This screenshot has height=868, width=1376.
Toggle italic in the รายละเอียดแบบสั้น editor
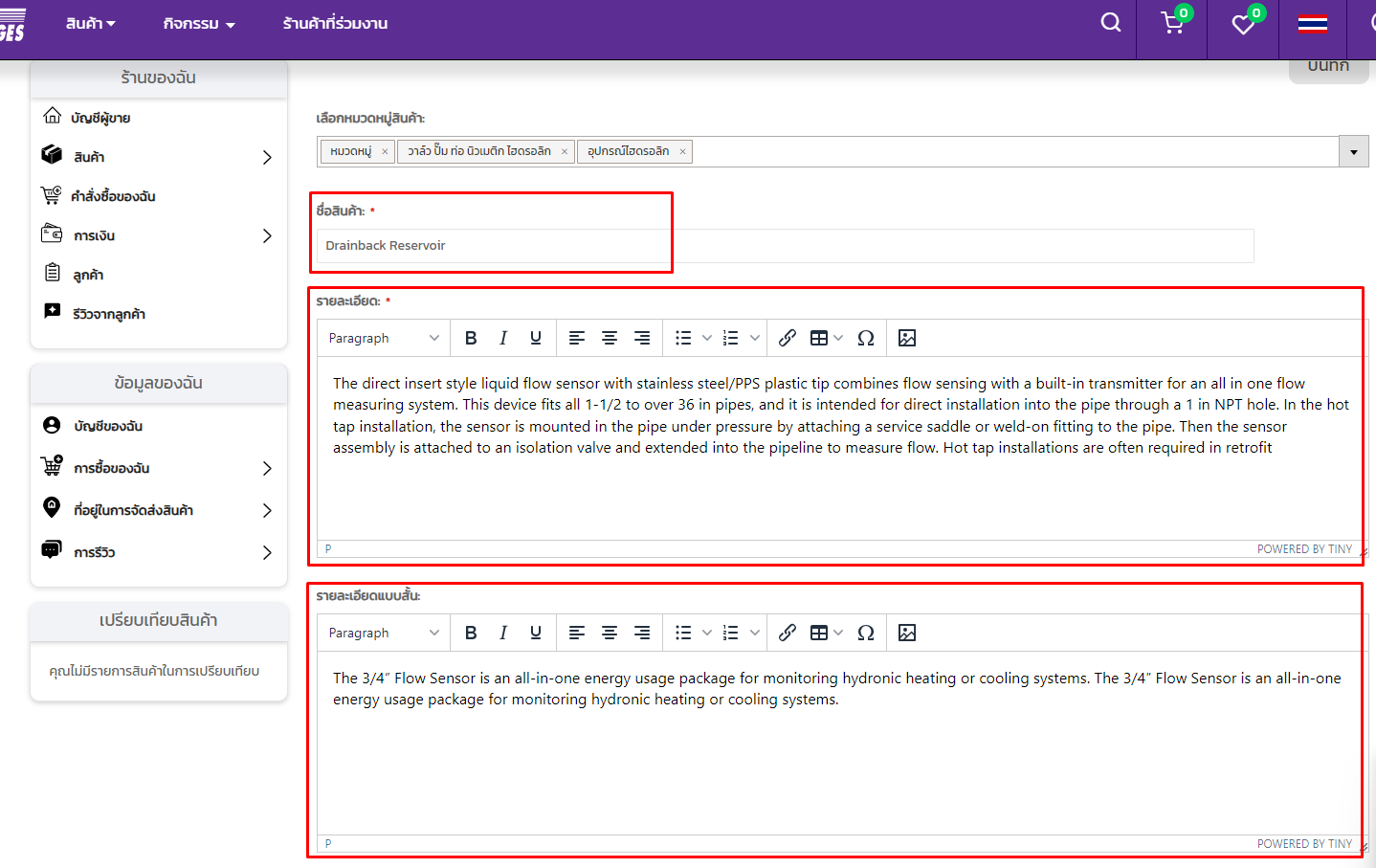point(503,633)
